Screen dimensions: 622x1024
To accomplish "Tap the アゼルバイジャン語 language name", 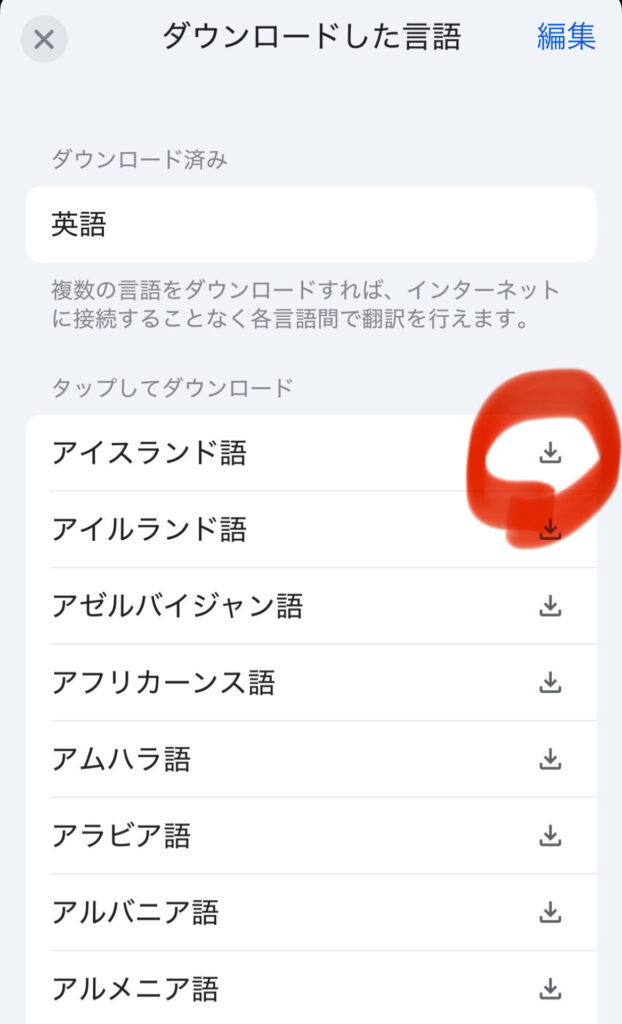I will tap(177, 606).
